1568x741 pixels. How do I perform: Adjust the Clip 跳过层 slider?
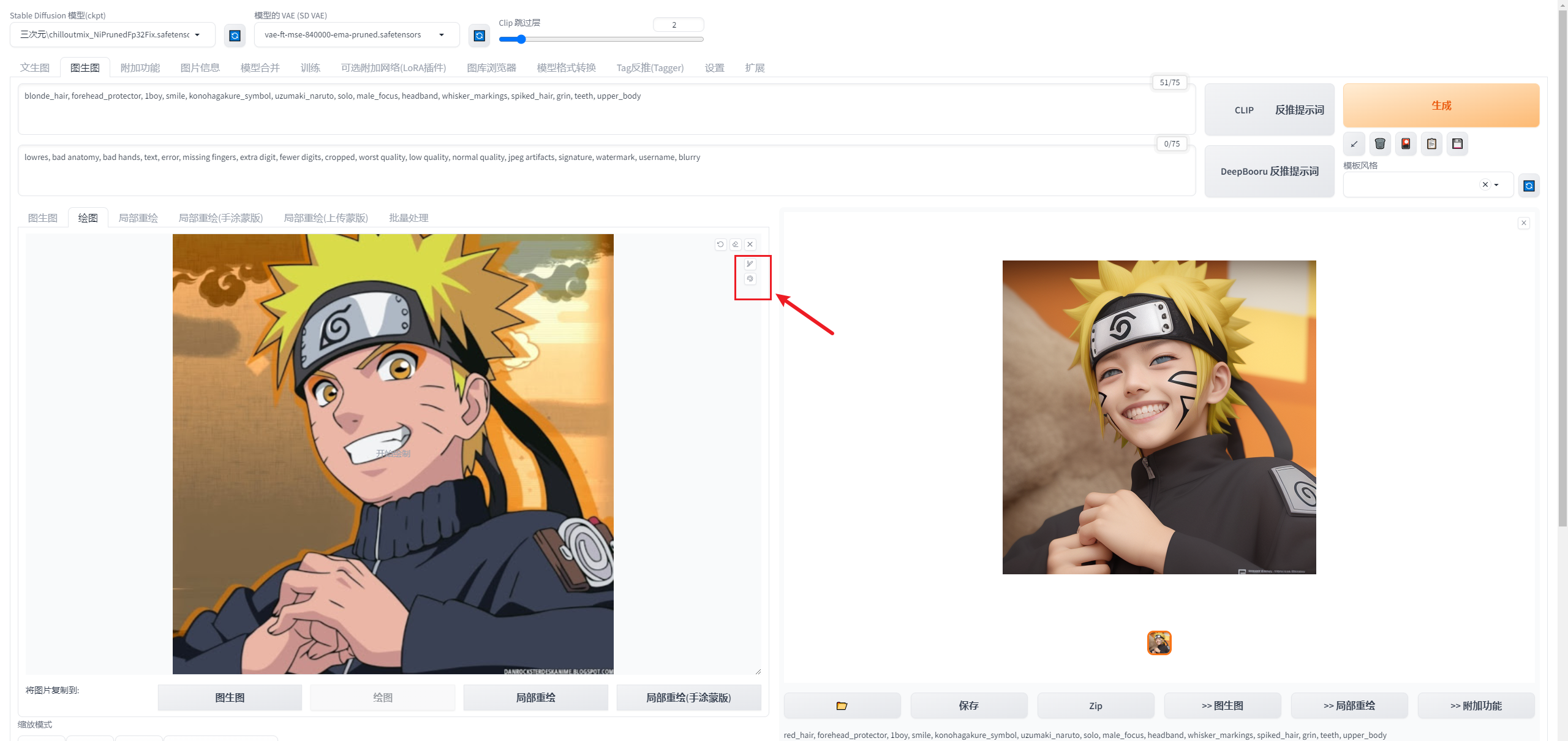(x=601, y=39)
